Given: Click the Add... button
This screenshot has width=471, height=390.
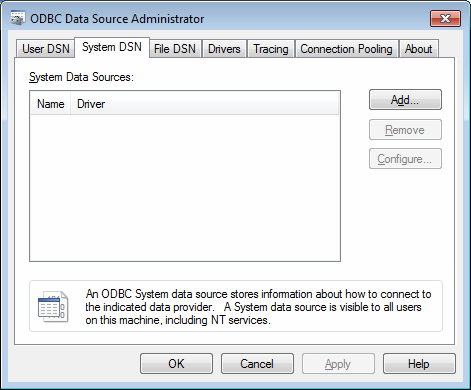Looking at the screenshot, I should click(x=405, y=100).
